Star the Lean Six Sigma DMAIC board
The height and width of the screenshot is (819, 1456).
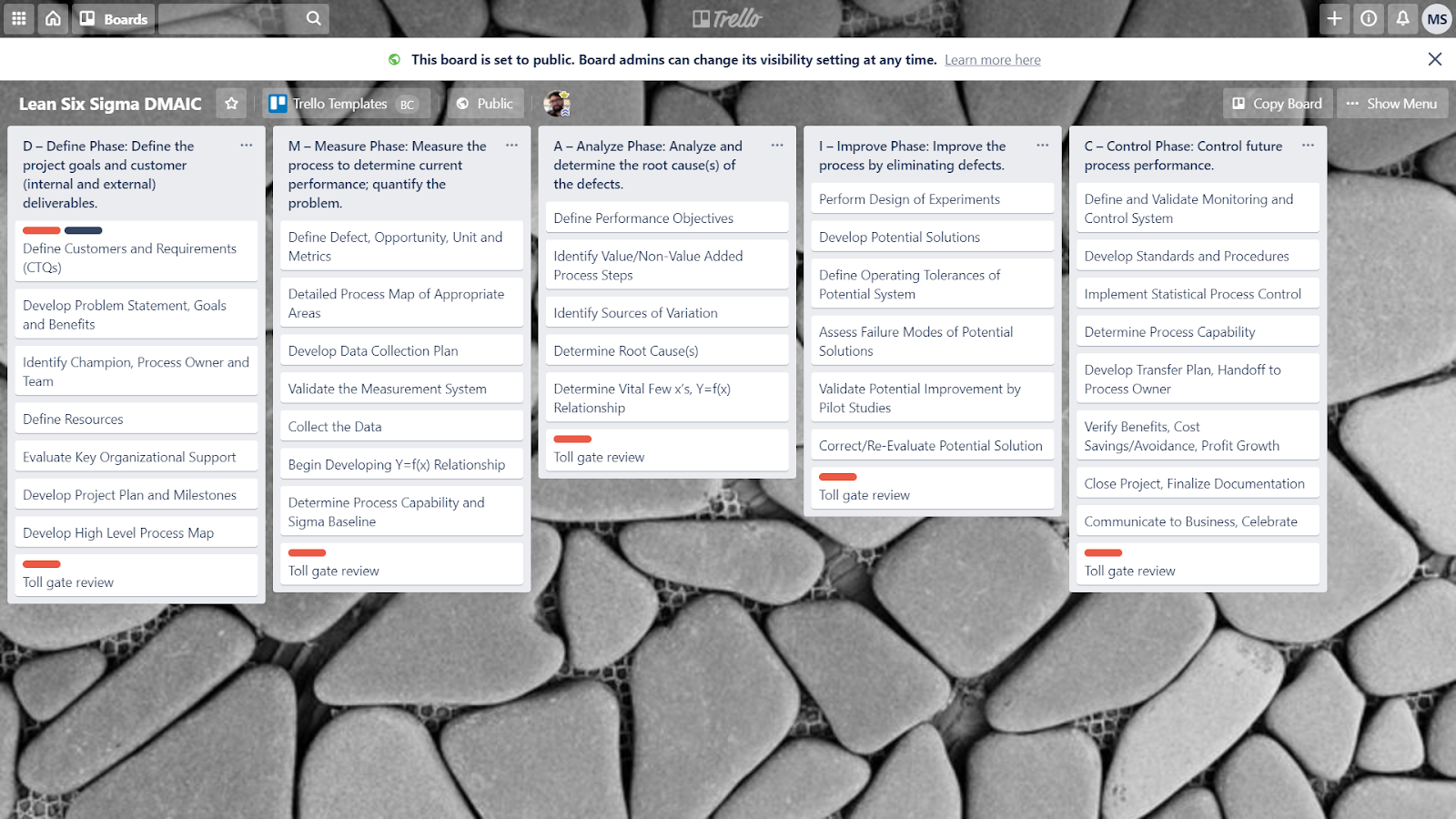pyautogui.click(x=232, y=104)
